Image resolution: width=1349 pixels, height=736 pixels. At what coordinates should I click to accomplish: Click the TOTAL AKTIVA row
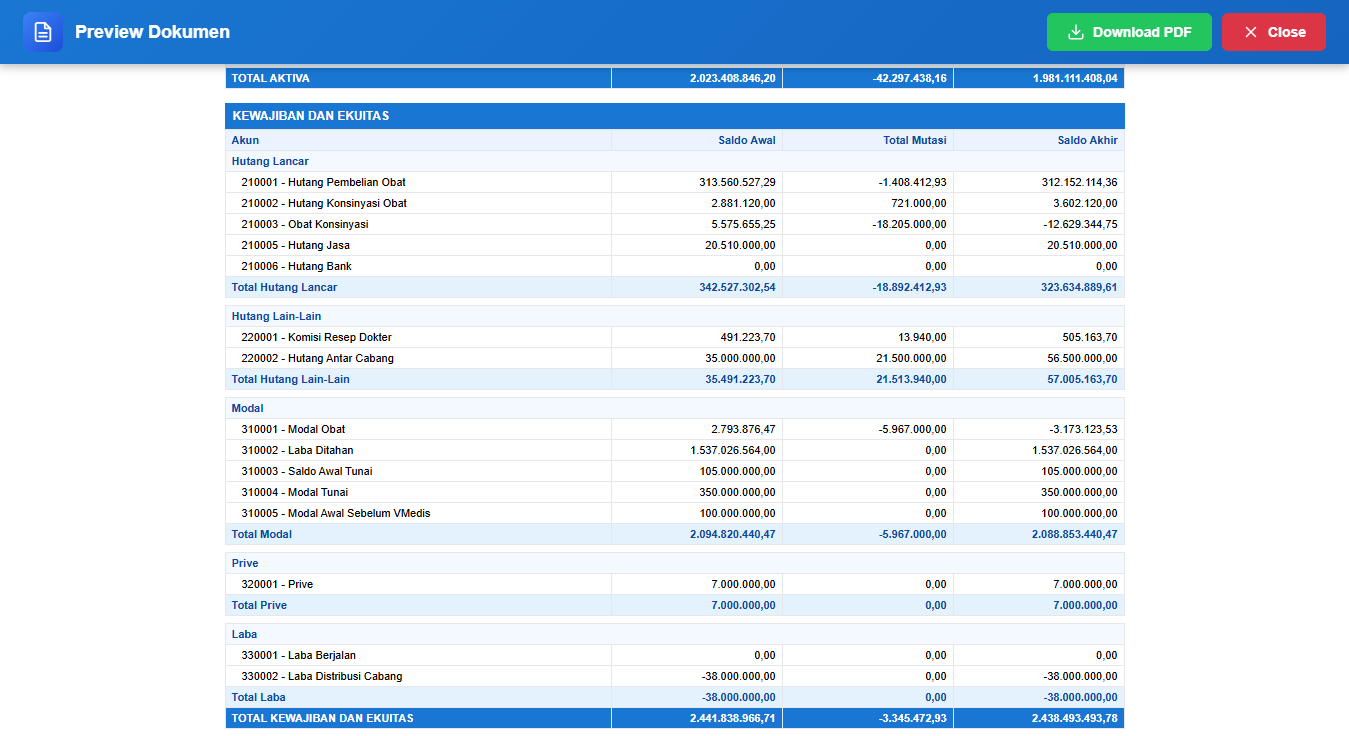pos(675,78)
